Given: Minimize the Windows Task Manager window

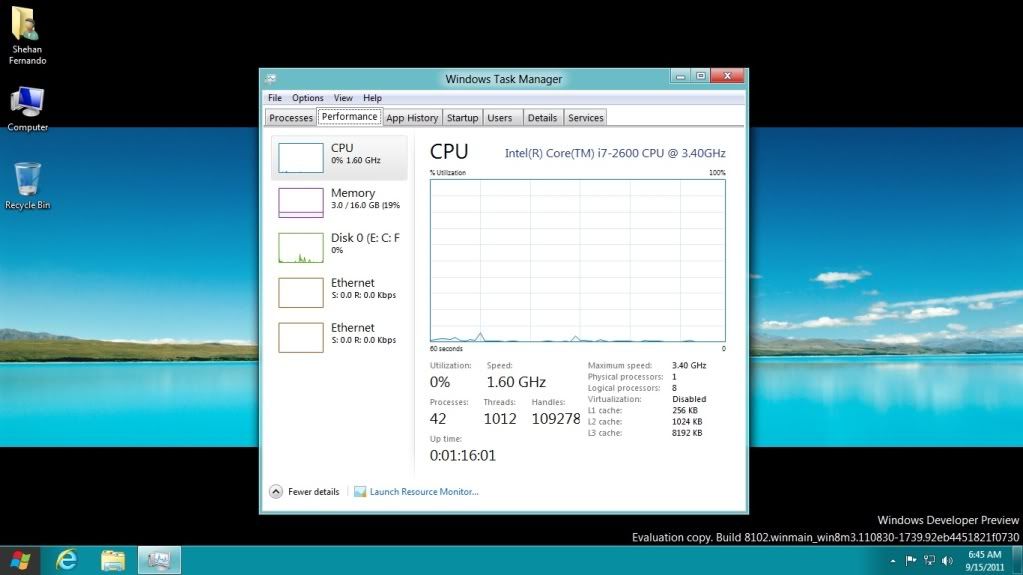Looking at the screenshot, I should pyautogui.click(x=680, y=76).
